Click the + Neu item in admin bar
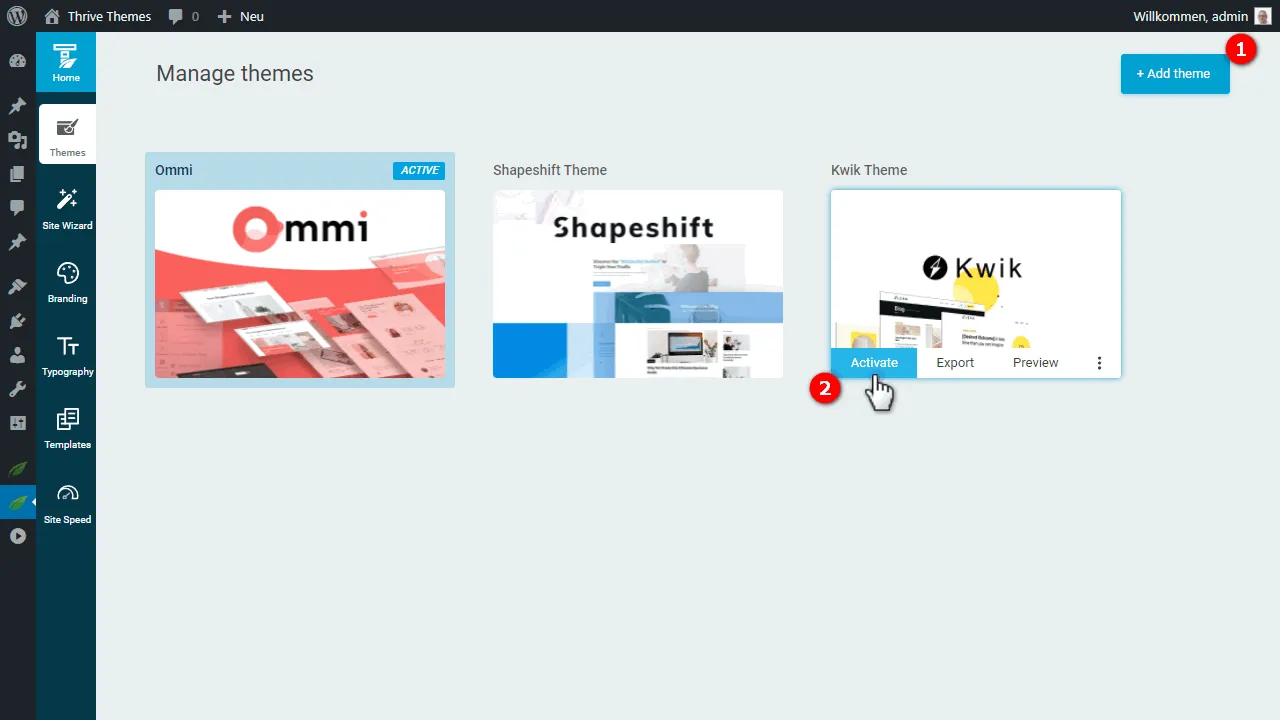Screen dimensions: 1280x720 point(241,16)
